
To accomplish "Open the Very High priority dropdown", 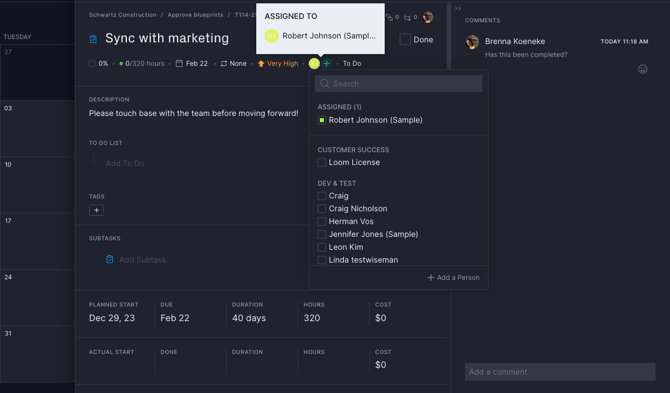I will (x=278, y=64).
